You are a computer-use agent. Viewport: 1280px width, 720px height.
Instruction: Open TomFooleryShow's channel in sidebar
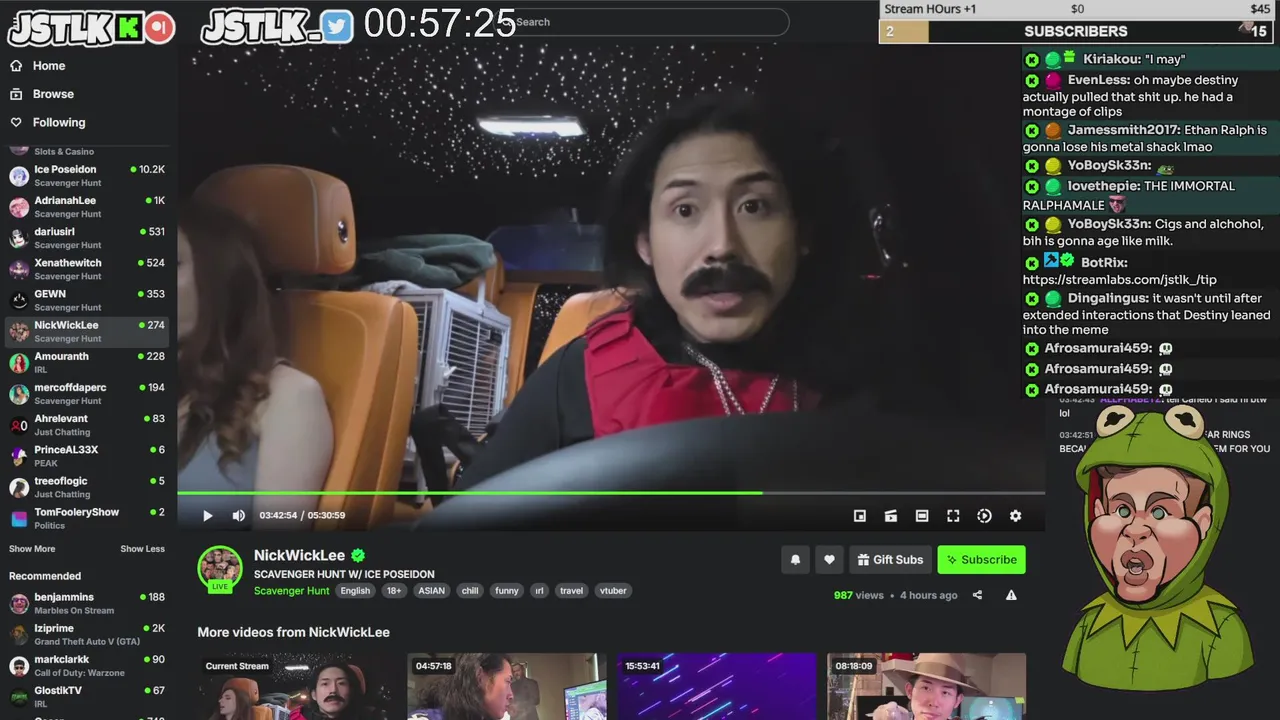tap(87, 518)
